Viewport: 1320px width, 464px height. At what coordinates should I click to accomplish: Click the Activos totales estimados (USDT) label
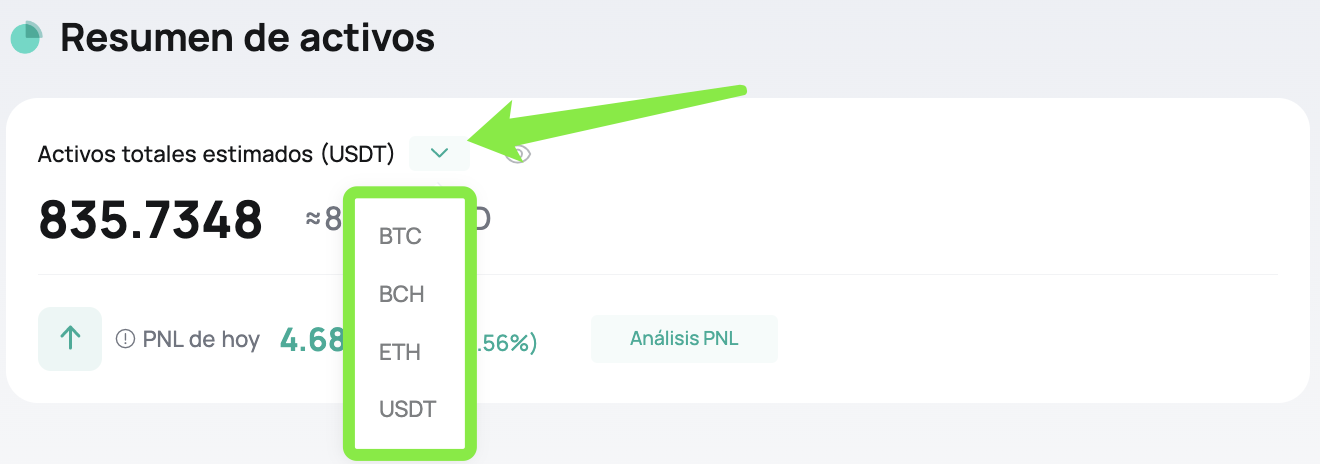216,154
